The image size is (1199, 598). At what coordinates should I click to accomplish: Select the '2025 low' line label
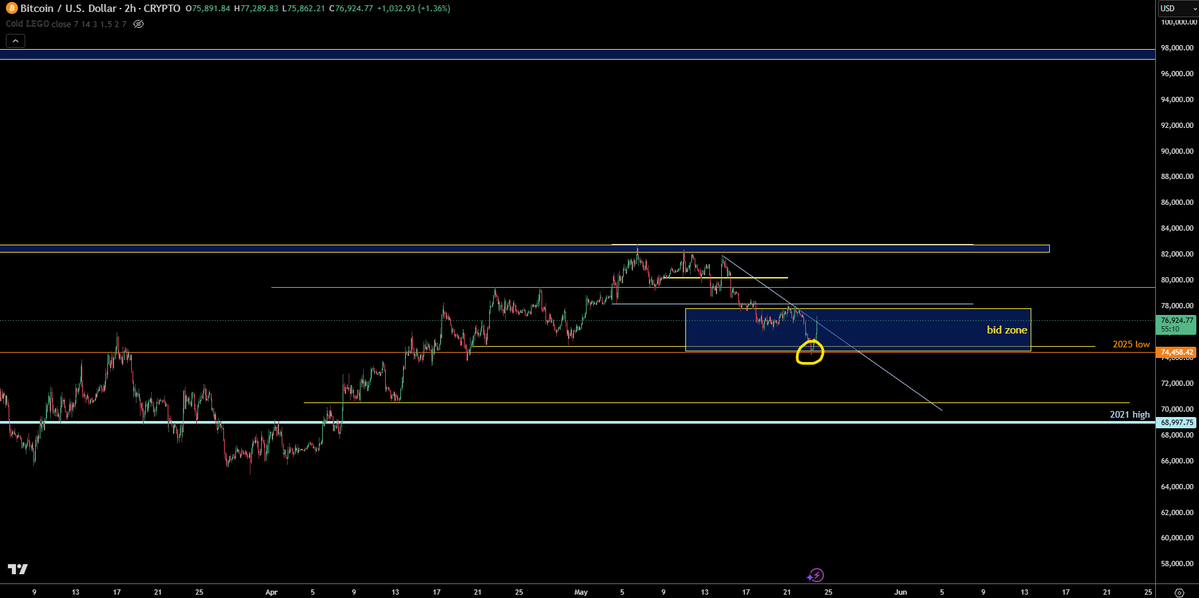pyautogui.click(x=1131, y=345)
